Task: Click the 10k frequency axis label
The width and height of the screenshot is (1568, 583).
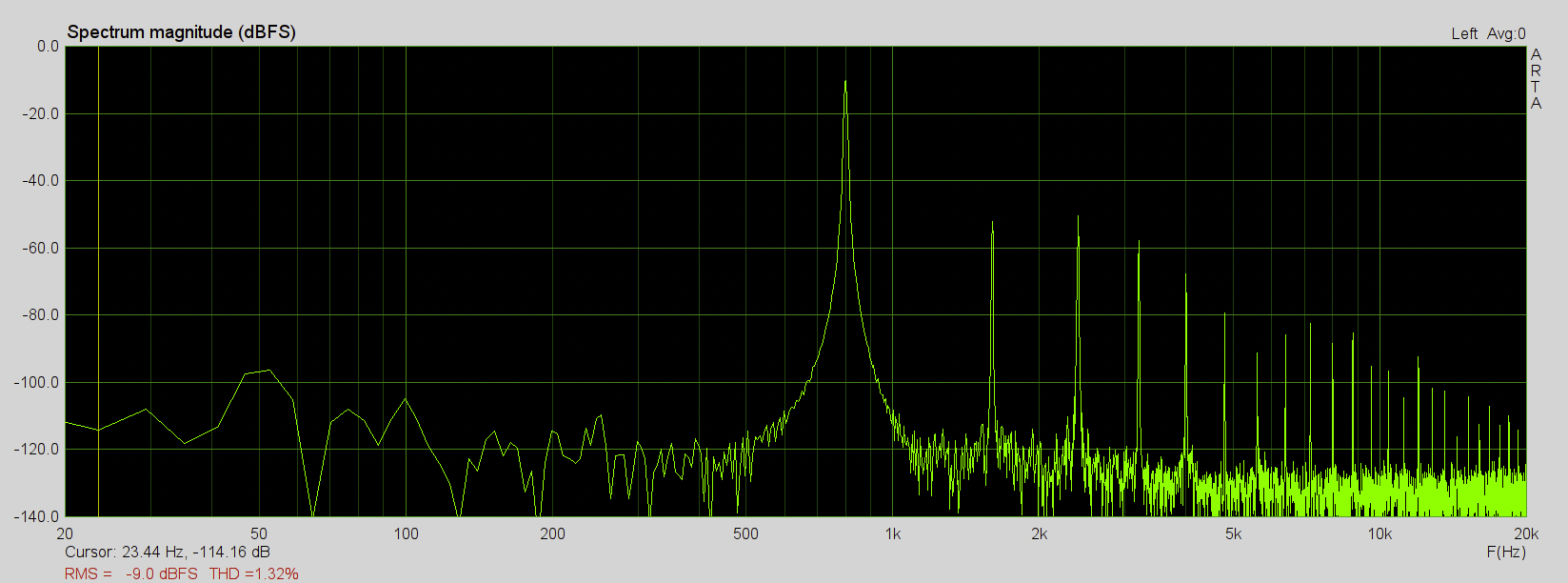Action: pyautogui.click(x=1380, y=533)
